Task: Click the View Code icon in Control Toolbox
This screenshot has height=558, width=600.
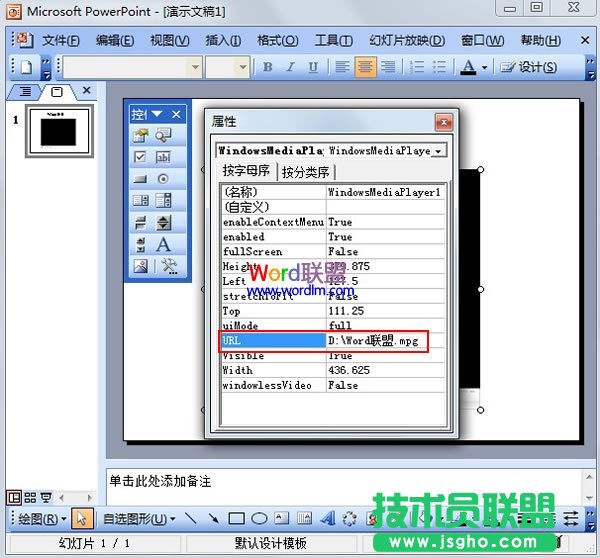Action: tap(163, 135)
